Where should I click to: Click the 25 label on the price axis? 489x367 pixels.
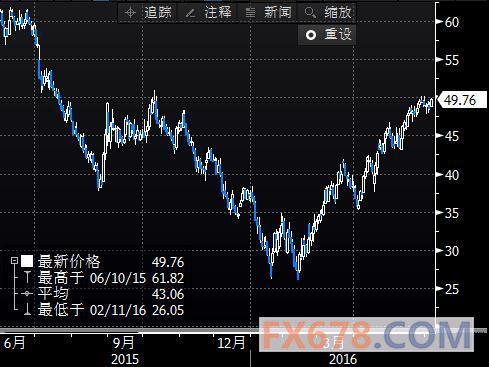click(452, 289)
